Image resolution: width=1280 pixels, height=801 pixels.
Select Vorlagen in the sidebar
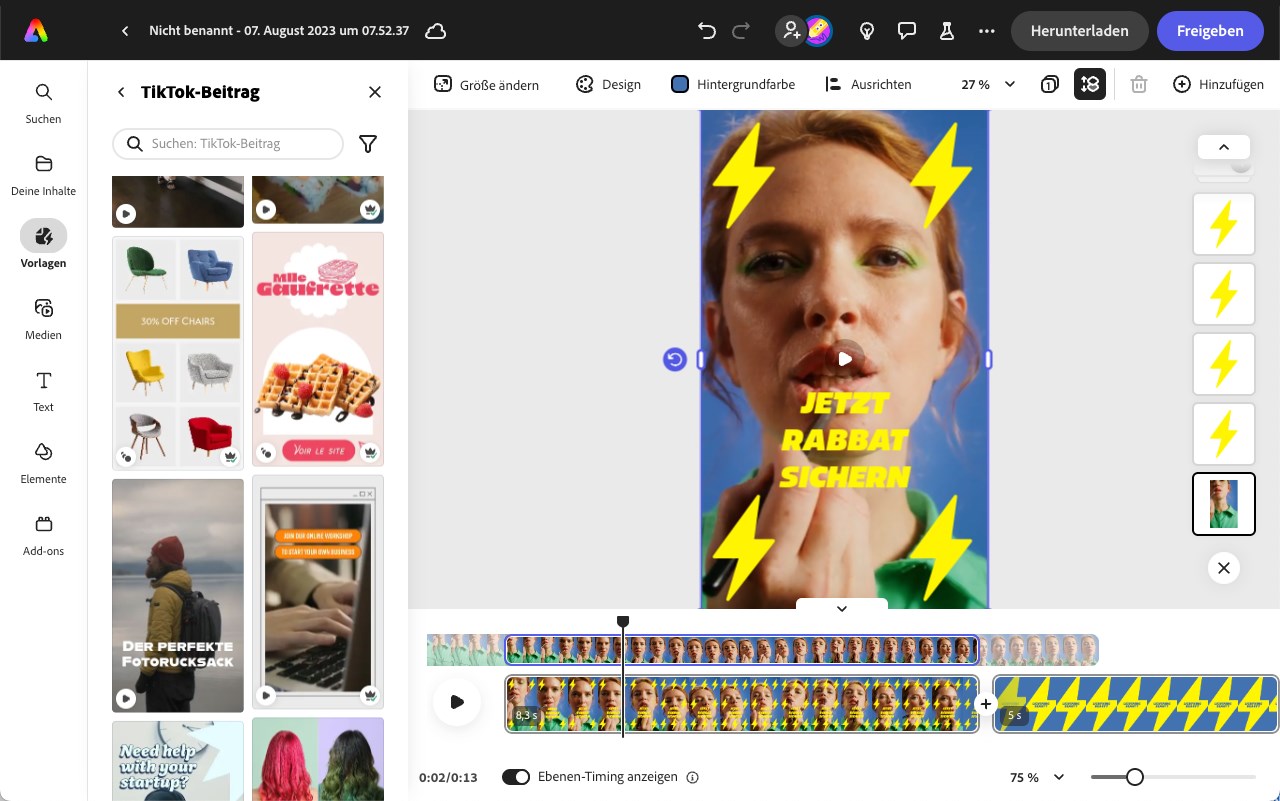(43, 246)
